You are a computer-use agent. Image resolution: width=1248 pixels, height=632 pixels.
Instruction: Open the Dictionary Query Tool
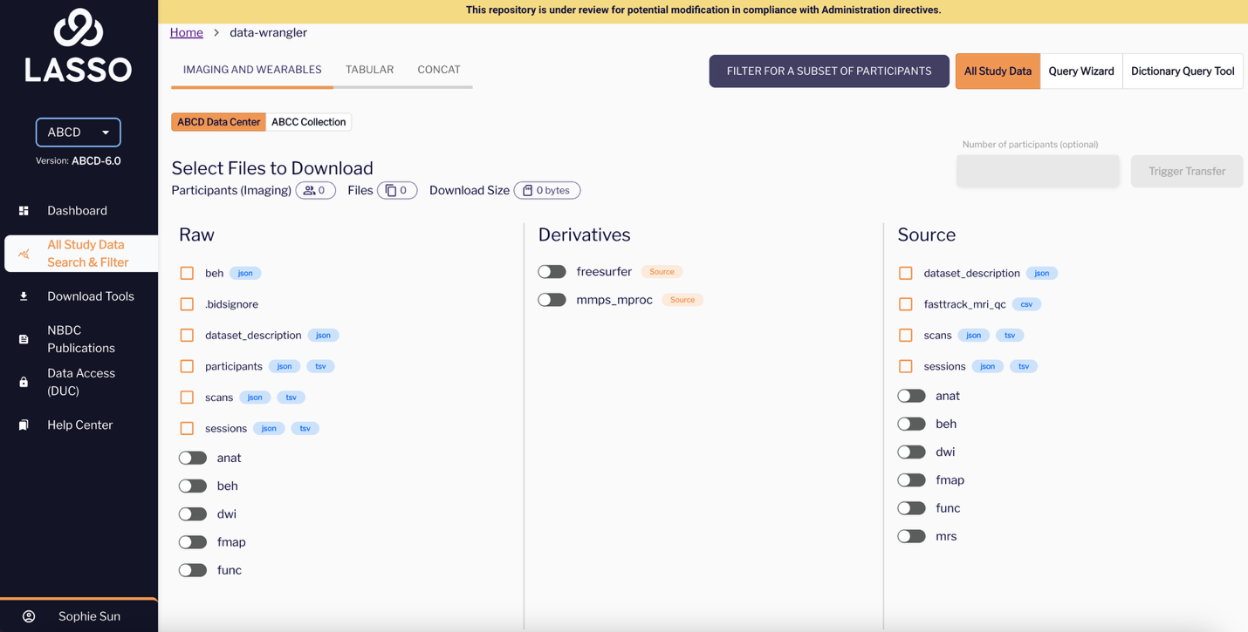pyautogui.click(x=1183, y=71)
